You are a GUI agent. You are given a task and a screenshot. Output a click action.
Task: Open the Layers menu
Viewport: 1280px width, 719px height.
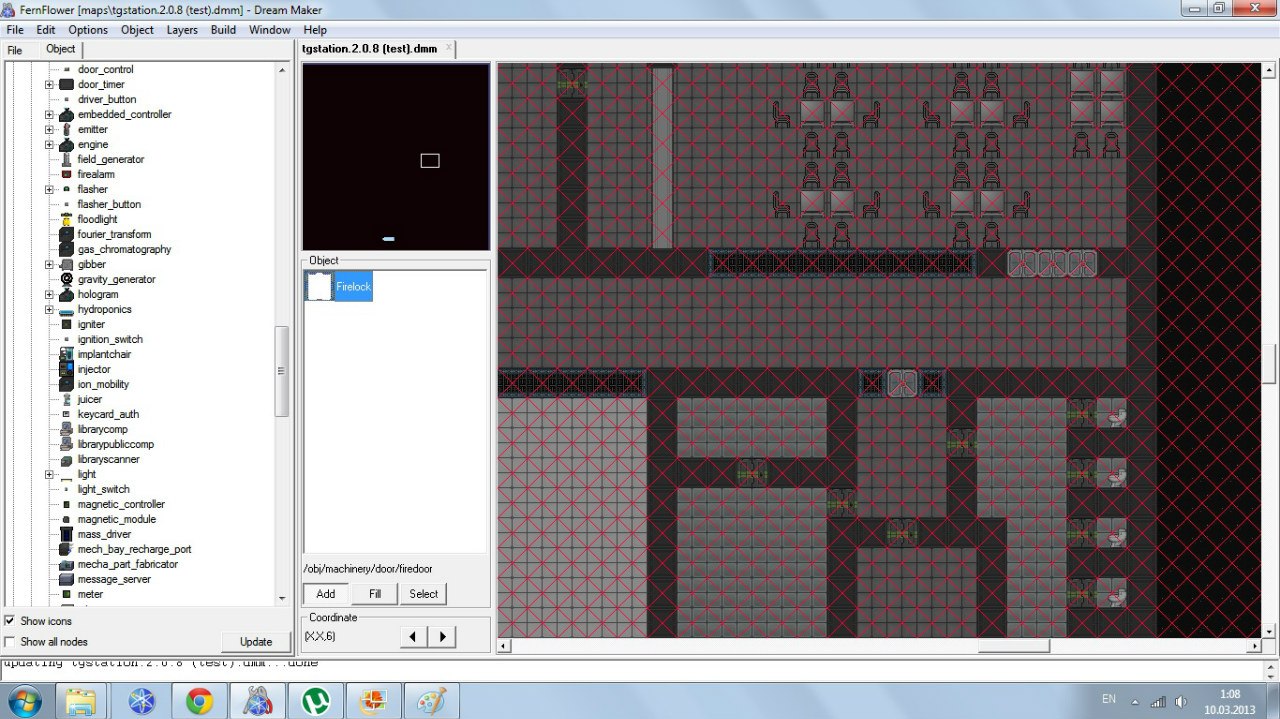pos(182,30)
